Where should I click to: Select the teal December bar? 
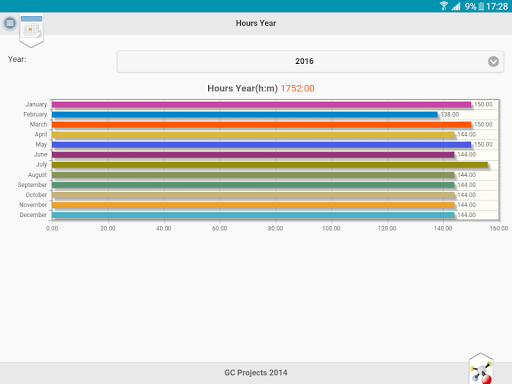(253, 215)
